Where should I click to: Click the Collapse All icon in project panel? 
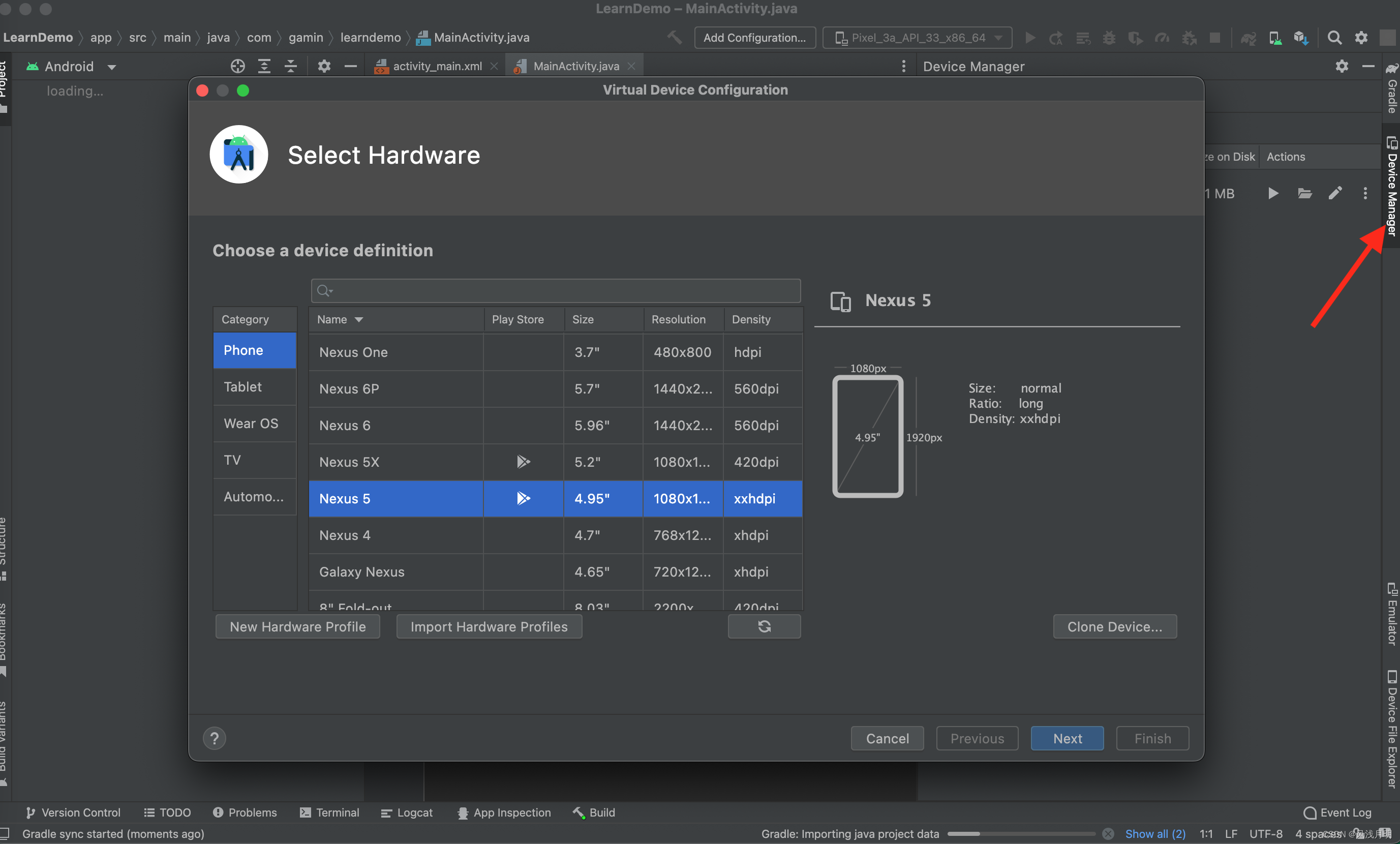click(291, 67)
